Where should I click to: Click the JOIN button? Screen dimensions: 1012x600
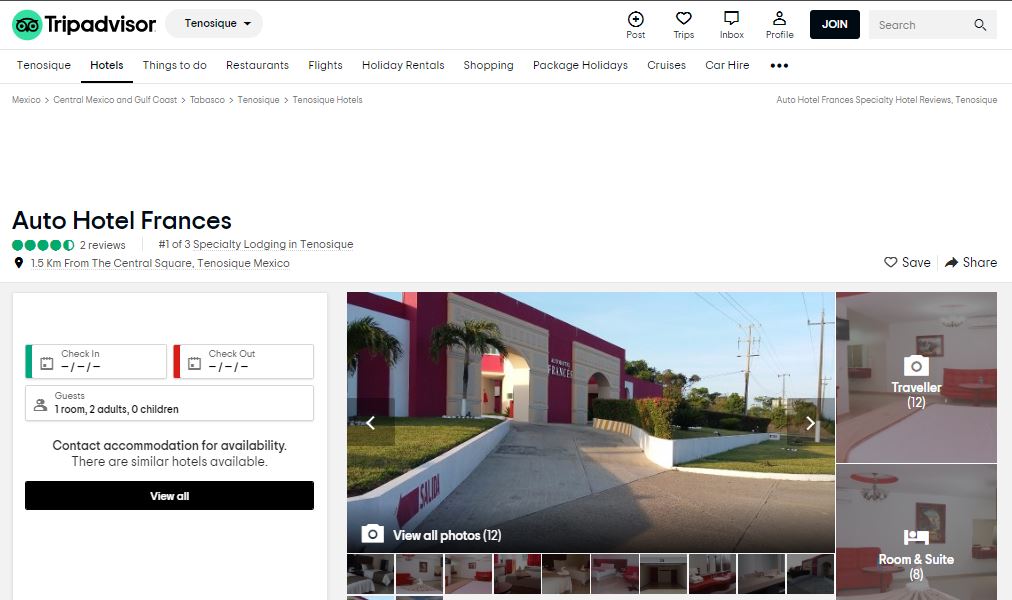pyautogui.click(x=835, y=25)
